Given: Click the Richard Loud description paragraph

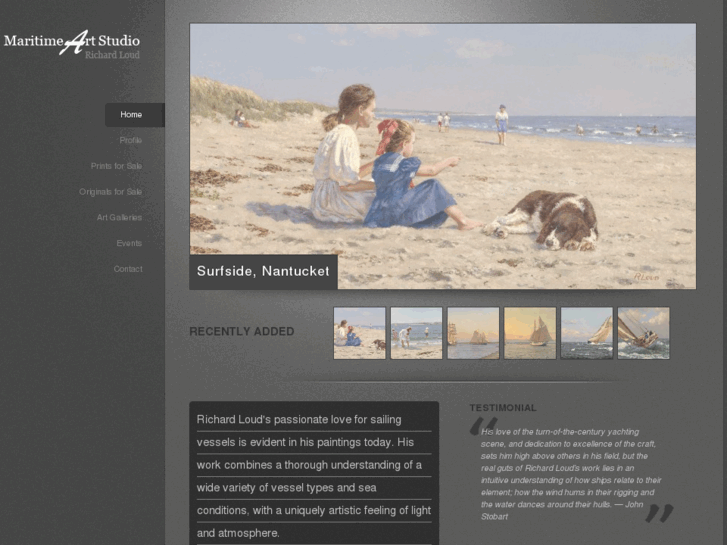Looking at the screenshot, I should (314, 476).
